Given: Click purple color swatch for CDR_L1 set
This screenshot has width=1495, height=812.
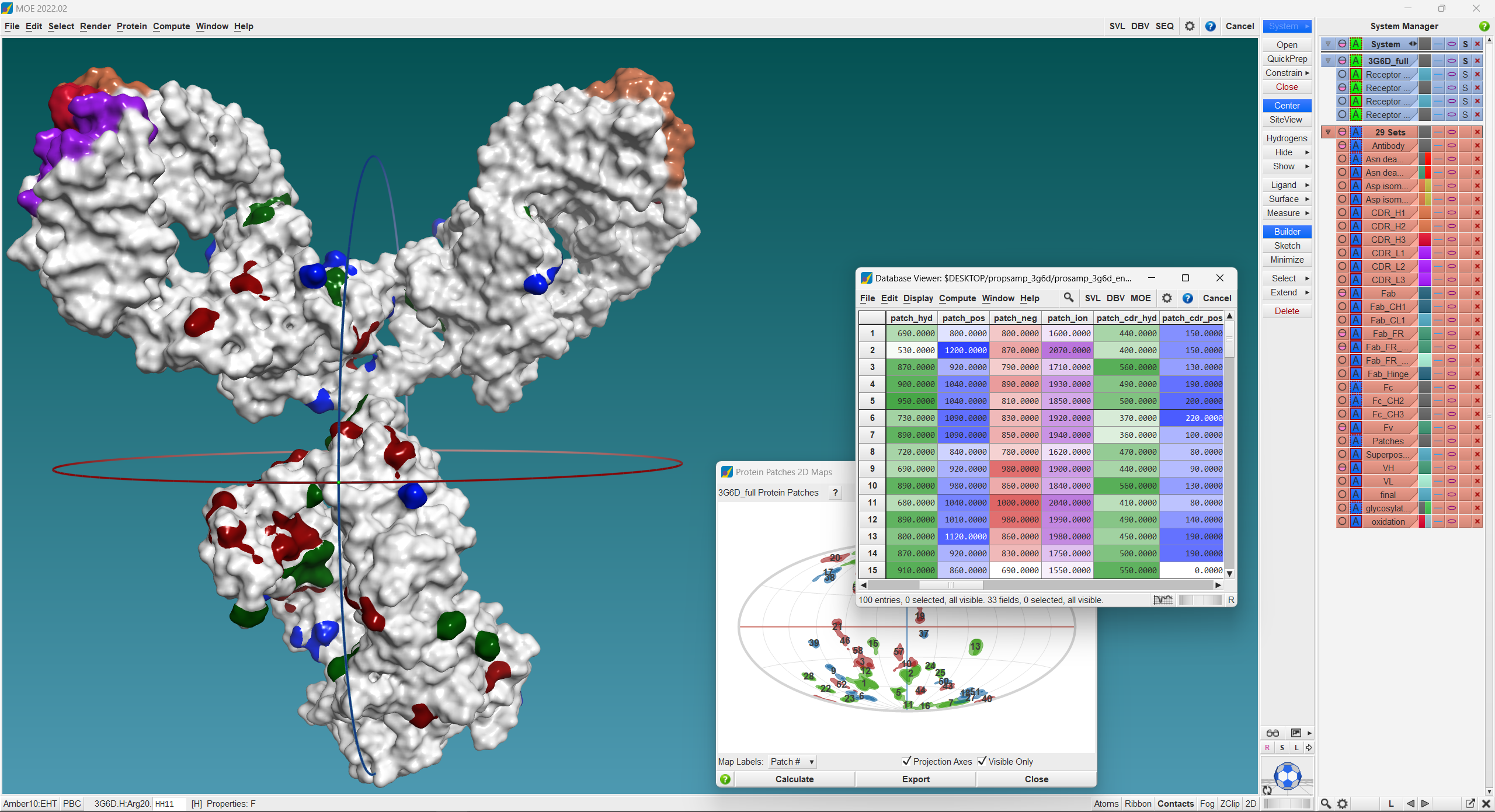Looking at the screenshot, I should 1425,253.
